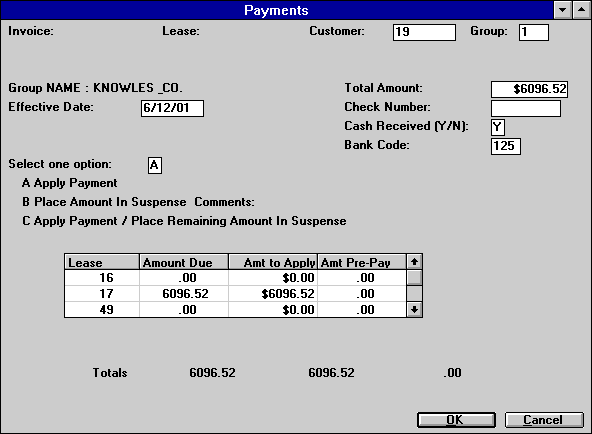Image resolution: width=592 pixels, height=434 pixels.
Task: Select Amt to Apply cell for lease 17
Action: coord(273,294)
